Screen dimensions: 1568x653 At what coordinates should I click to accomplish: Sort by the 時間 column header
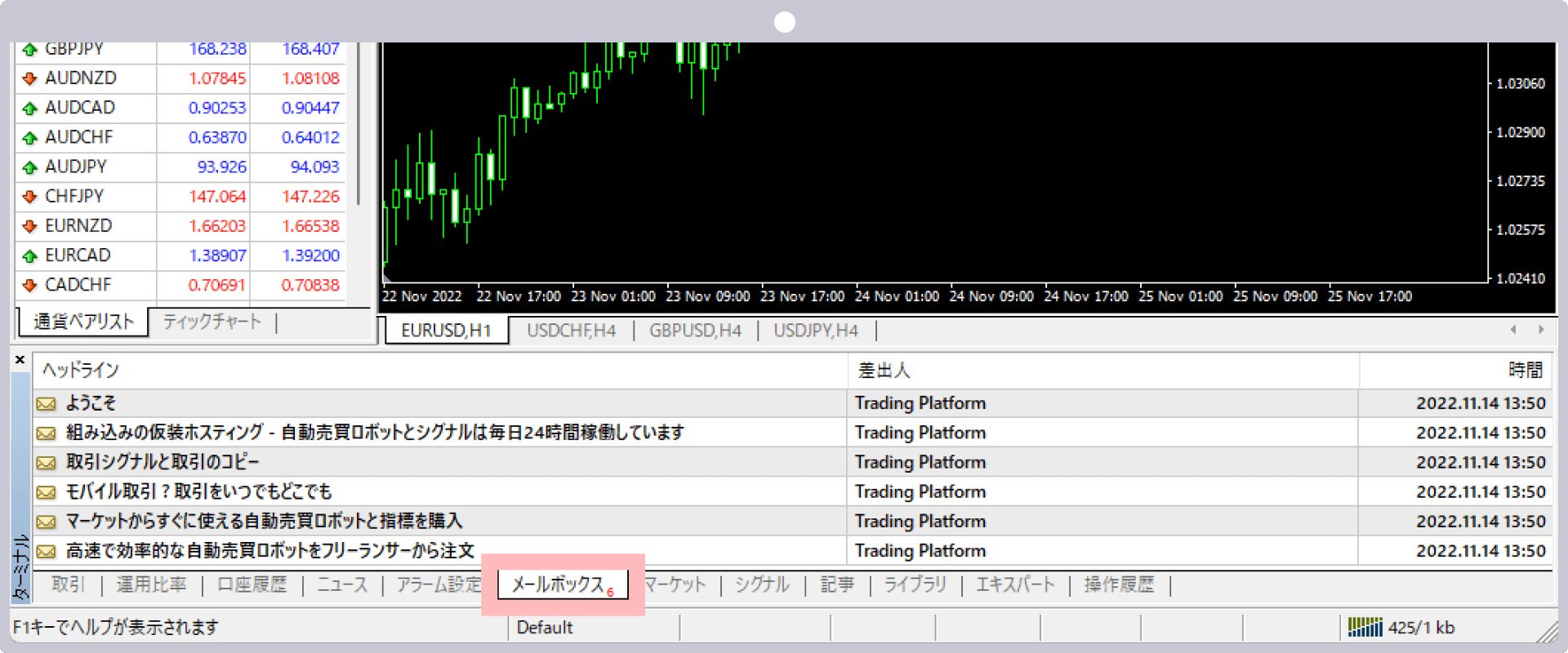click(x=1455, y=371)
